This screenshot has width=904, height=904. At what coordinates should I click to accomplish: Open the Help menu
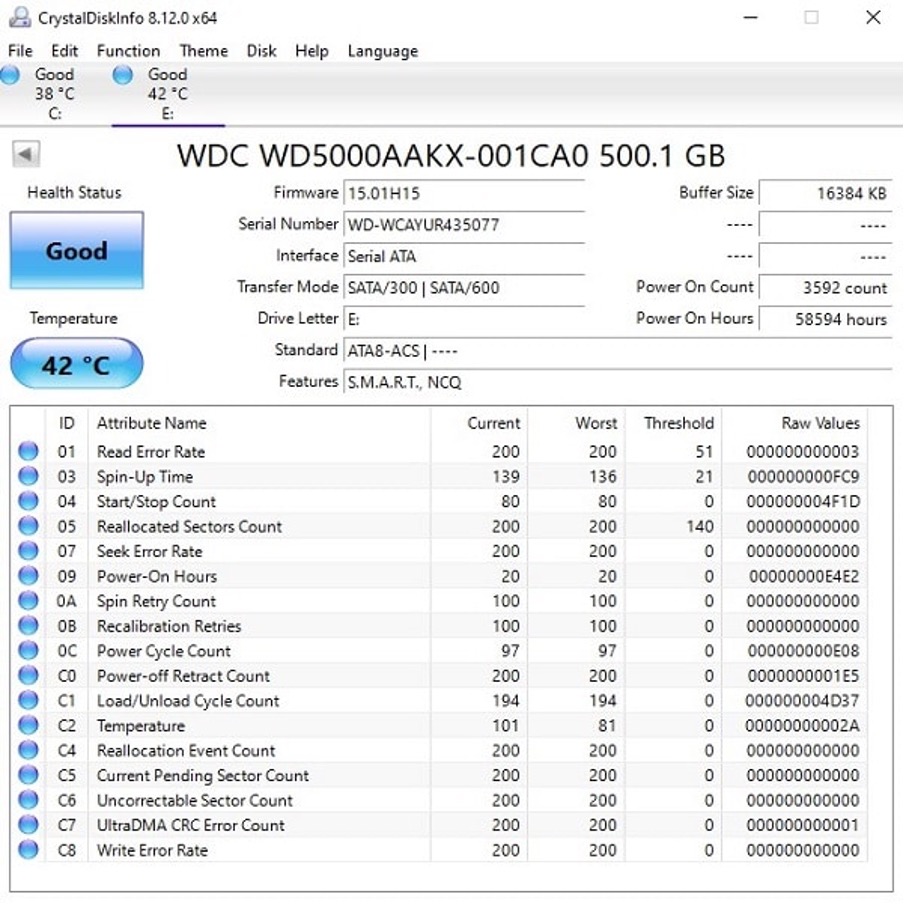(x=311, y=51)
